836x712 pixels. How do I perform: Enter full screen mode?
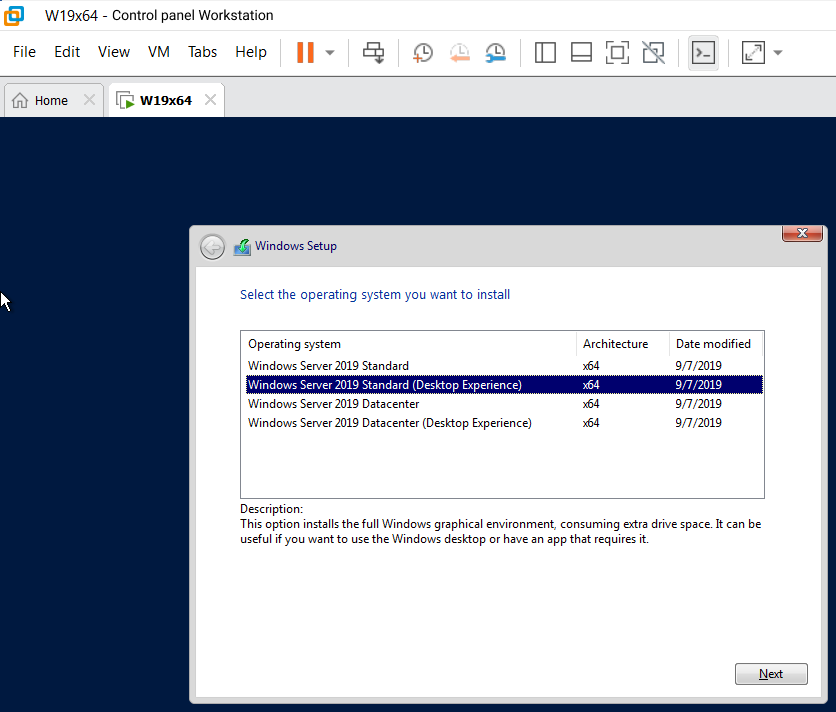(x=617, y=52)
